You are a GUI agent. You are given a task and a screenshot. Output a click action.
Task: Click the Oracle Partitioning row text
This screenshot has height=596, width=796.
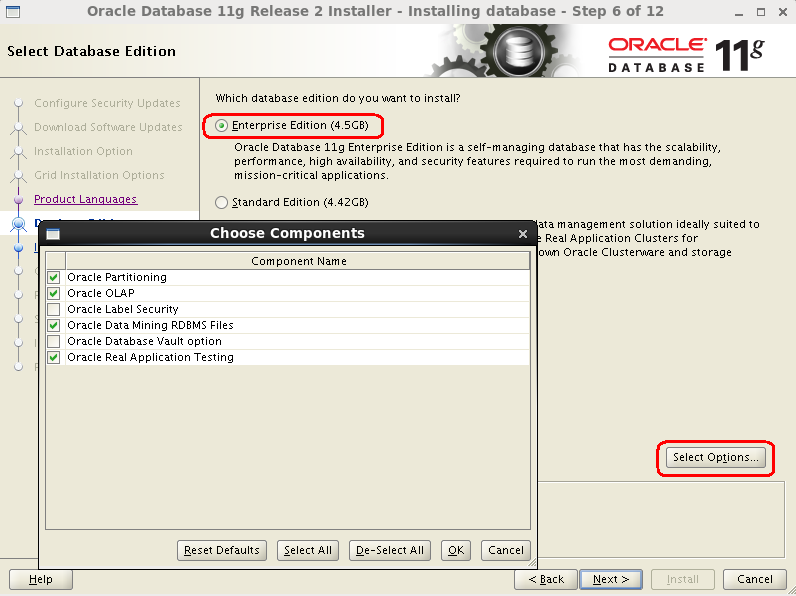point(117,277)
